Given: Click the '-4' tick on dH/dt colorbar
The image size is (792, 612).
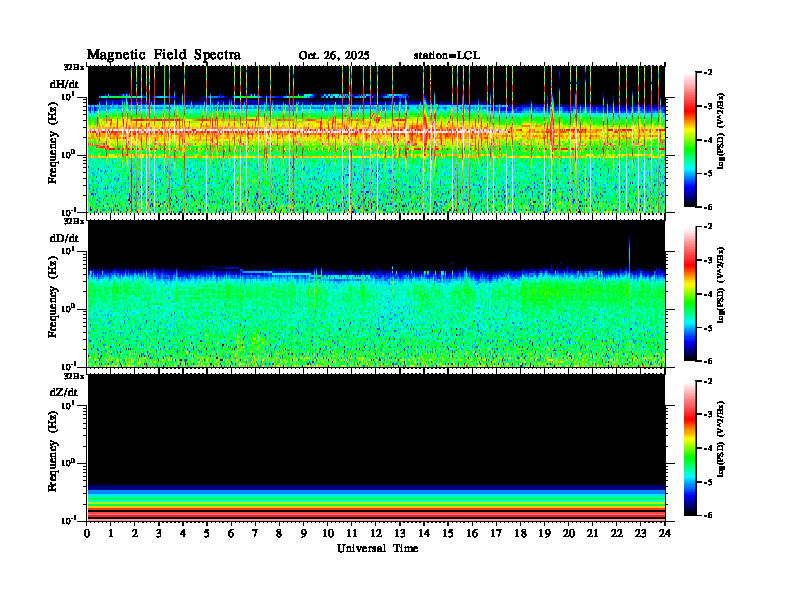Looking at the screenshot, I should pyautogui.click(x=708, y=140).
